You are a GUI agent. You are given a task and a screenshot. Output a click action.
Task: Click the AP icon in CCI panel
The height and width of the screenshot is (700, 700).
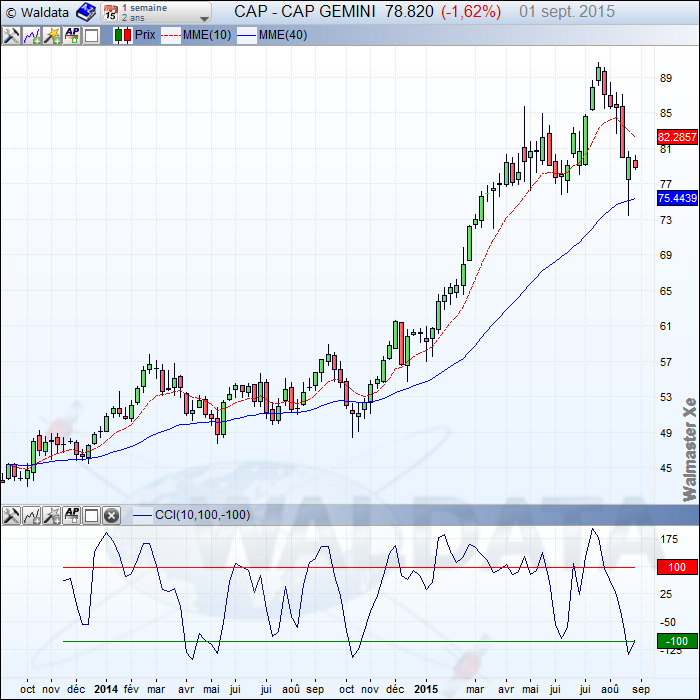(71, 515)
